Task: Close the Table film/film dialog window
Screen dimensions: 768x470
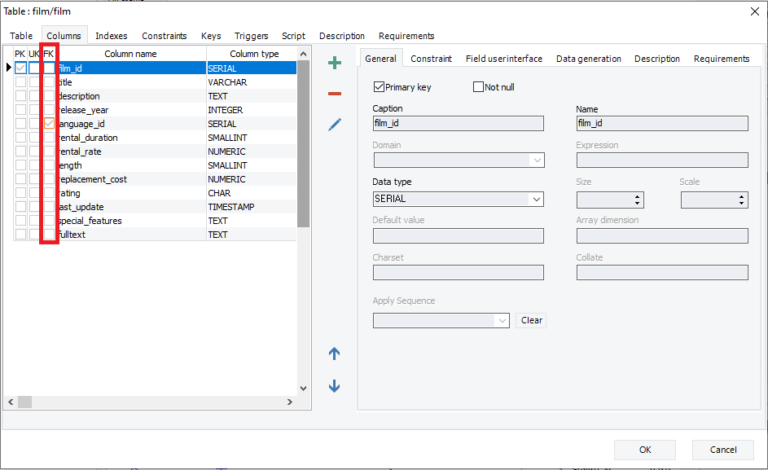Action: [753, 10]
